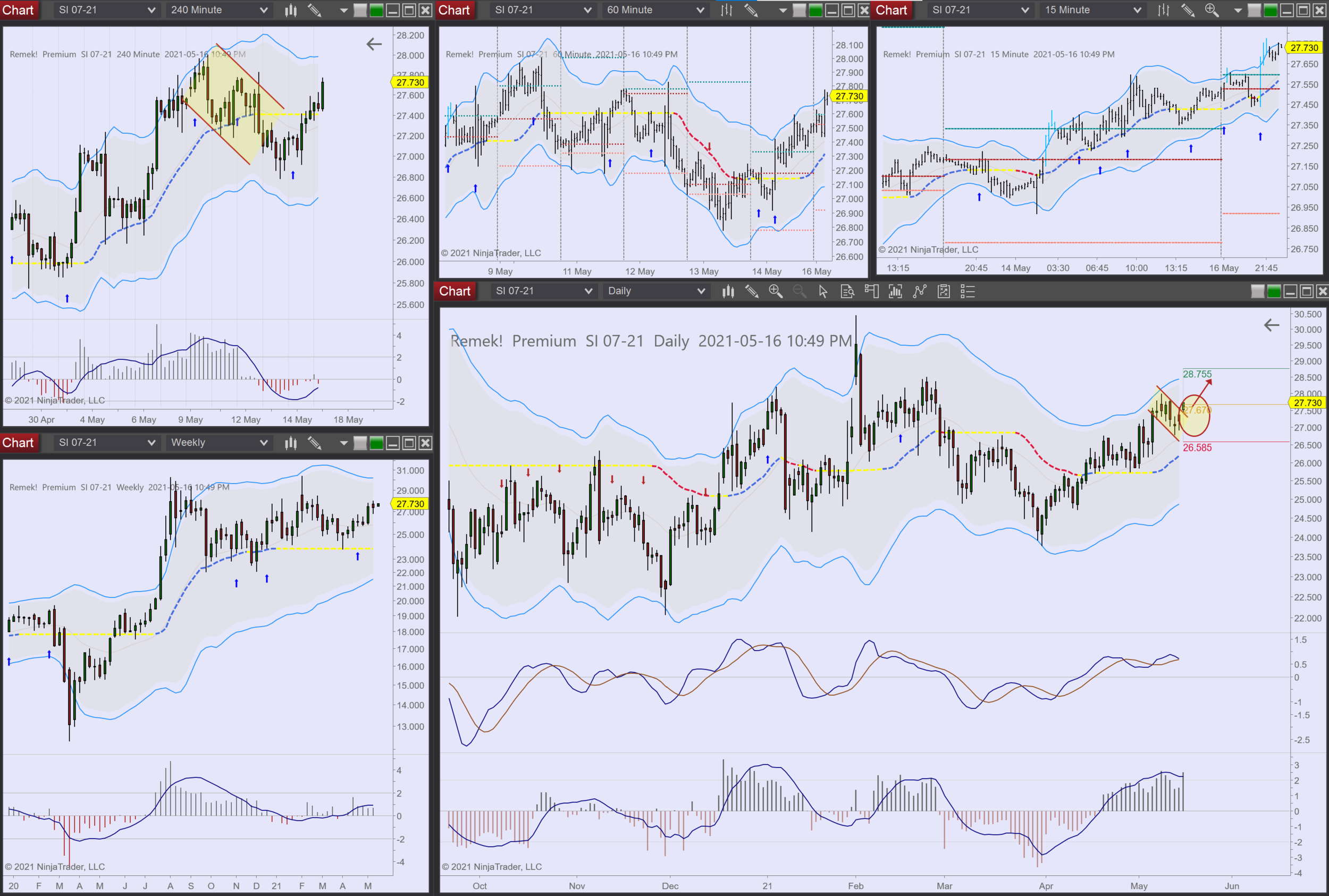1329x896 pixels.
Task: Click back arrow on 240 Minute chart
Action: coord(374,44)
